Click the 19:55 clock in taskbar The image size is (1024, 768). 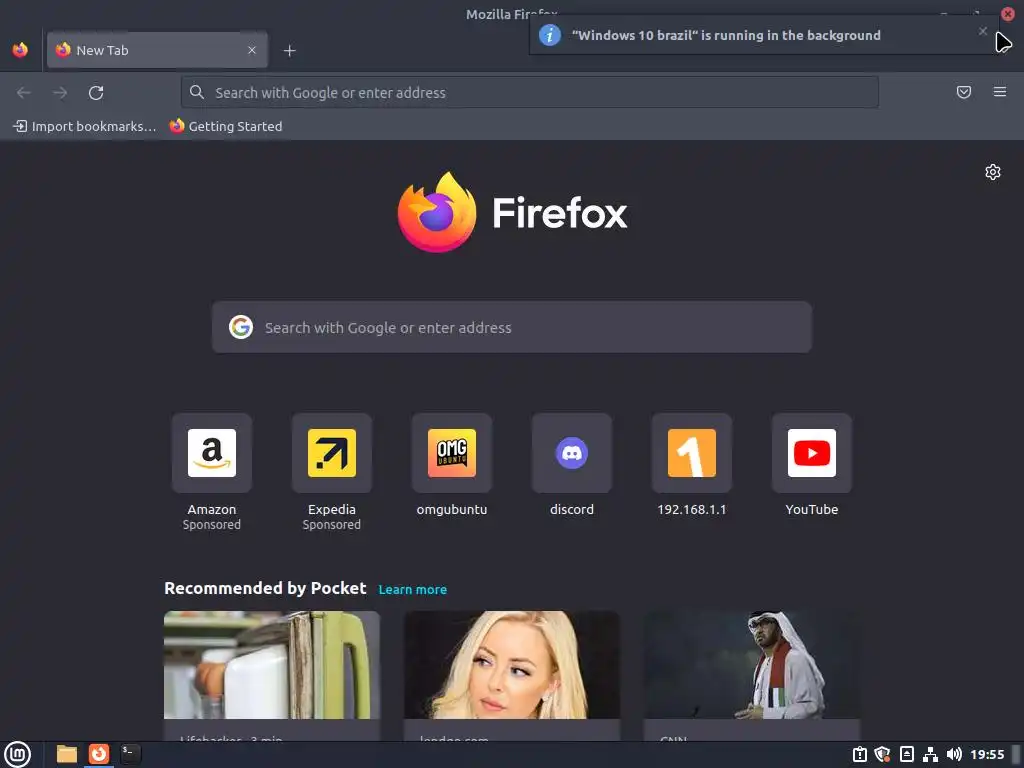coord(987,754)
